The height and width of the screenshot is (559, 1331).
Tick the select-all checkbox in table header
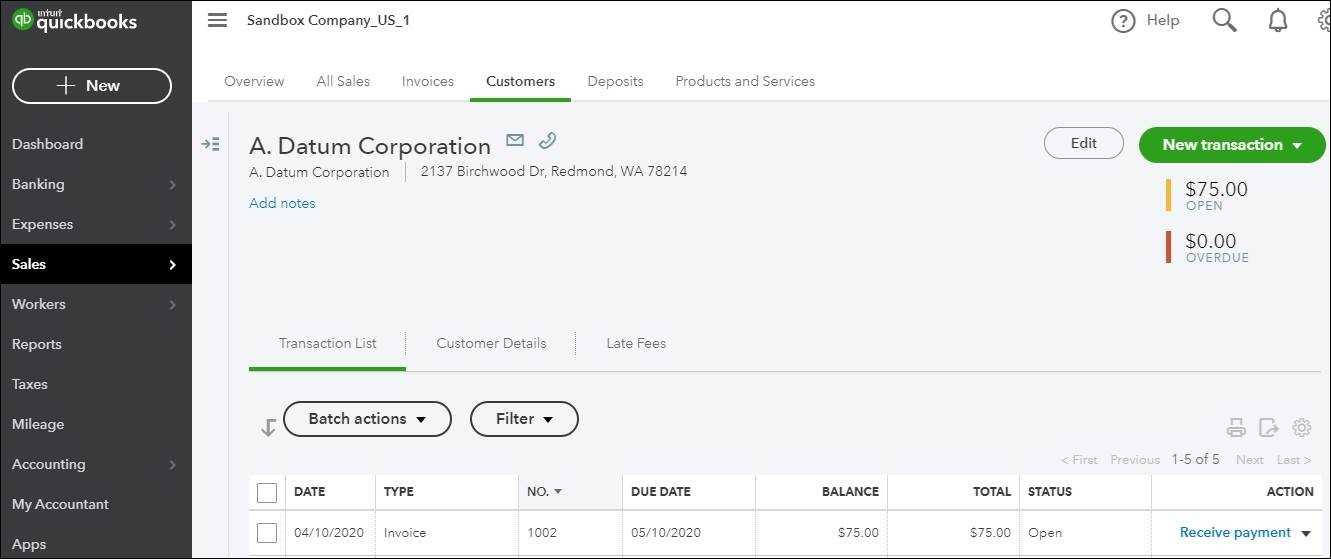click(267, 492)
